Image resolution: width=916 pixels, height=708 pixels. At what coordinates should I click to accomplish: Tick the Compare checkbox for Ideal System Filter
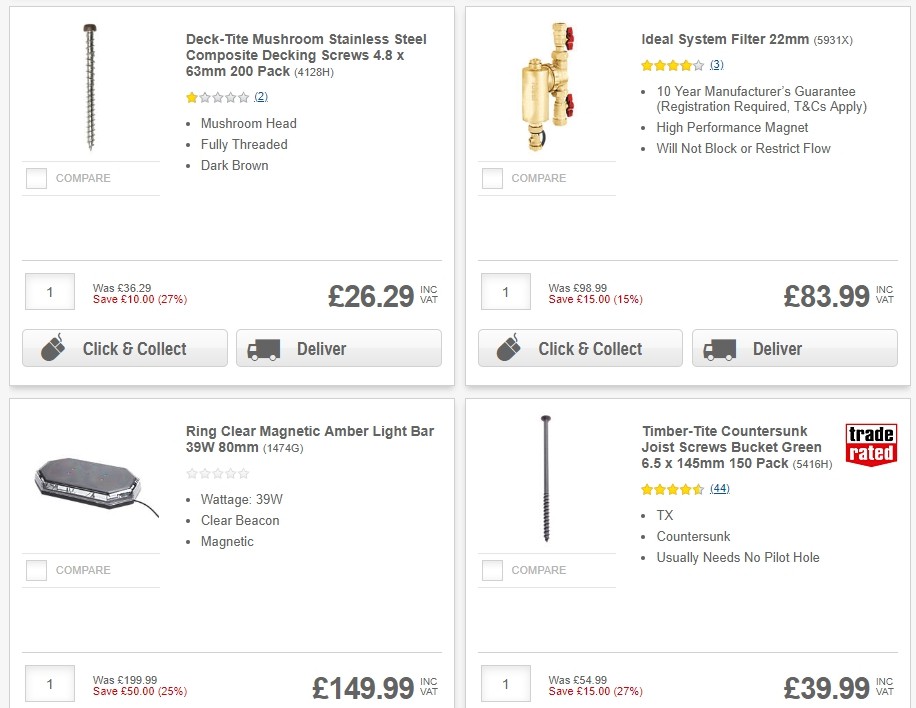491,178
